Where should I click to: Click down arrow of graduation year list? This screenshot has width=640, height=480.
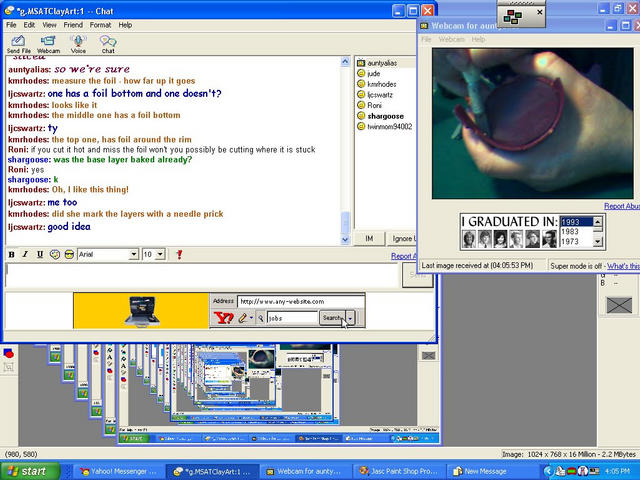[598, 242]
